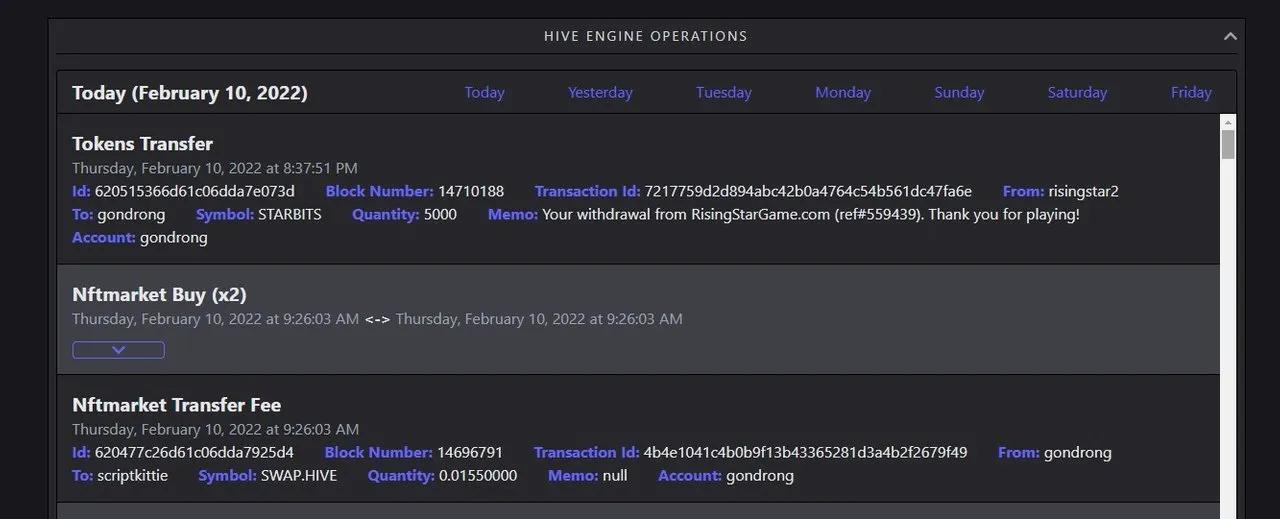Open the Friday tab
The height and width of the screenshot is (519, 1280).
[x=1191, y=92]
